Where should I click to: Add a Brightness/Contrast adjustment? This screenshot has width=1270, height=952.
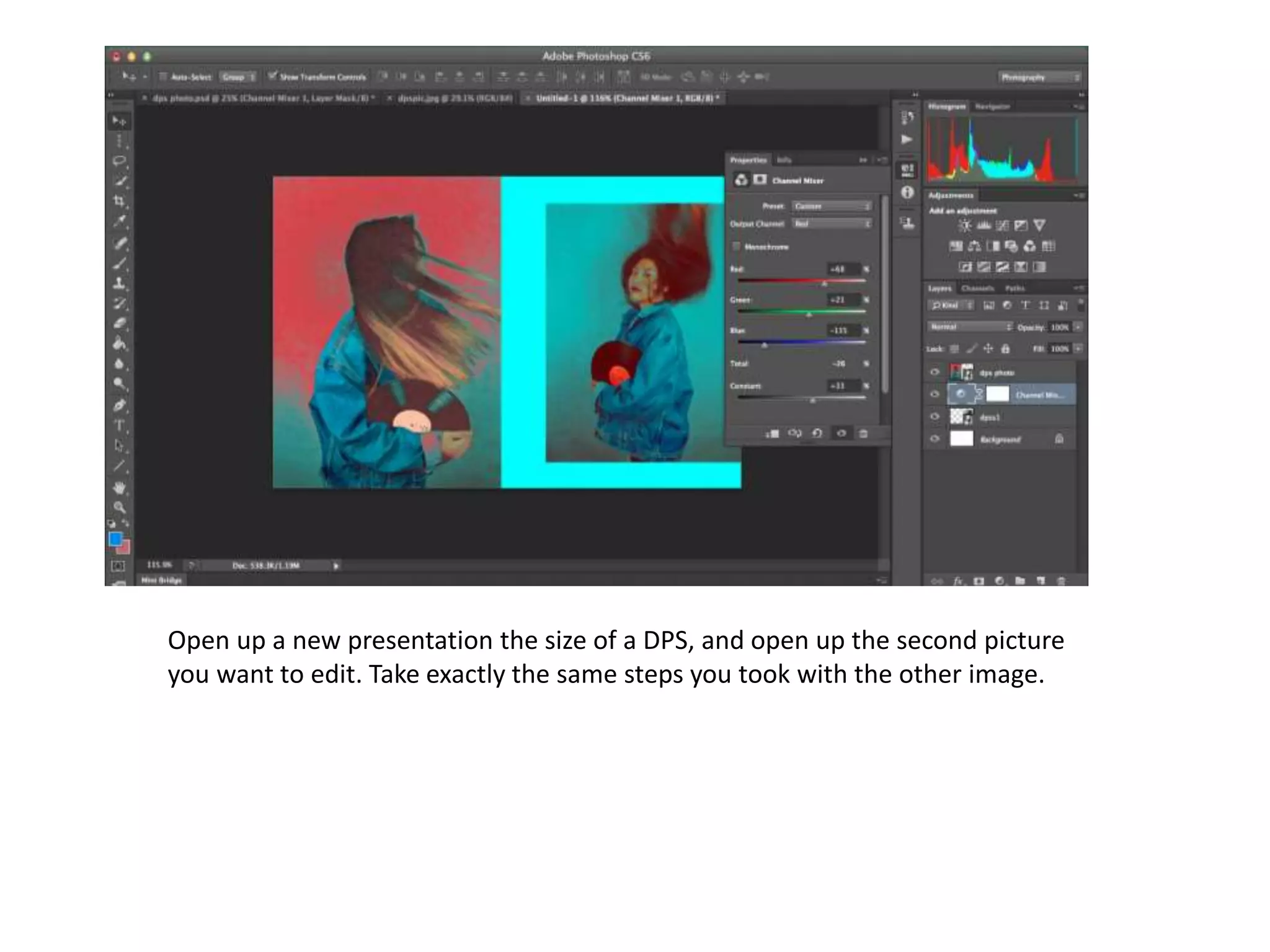(x=965, y=226)
